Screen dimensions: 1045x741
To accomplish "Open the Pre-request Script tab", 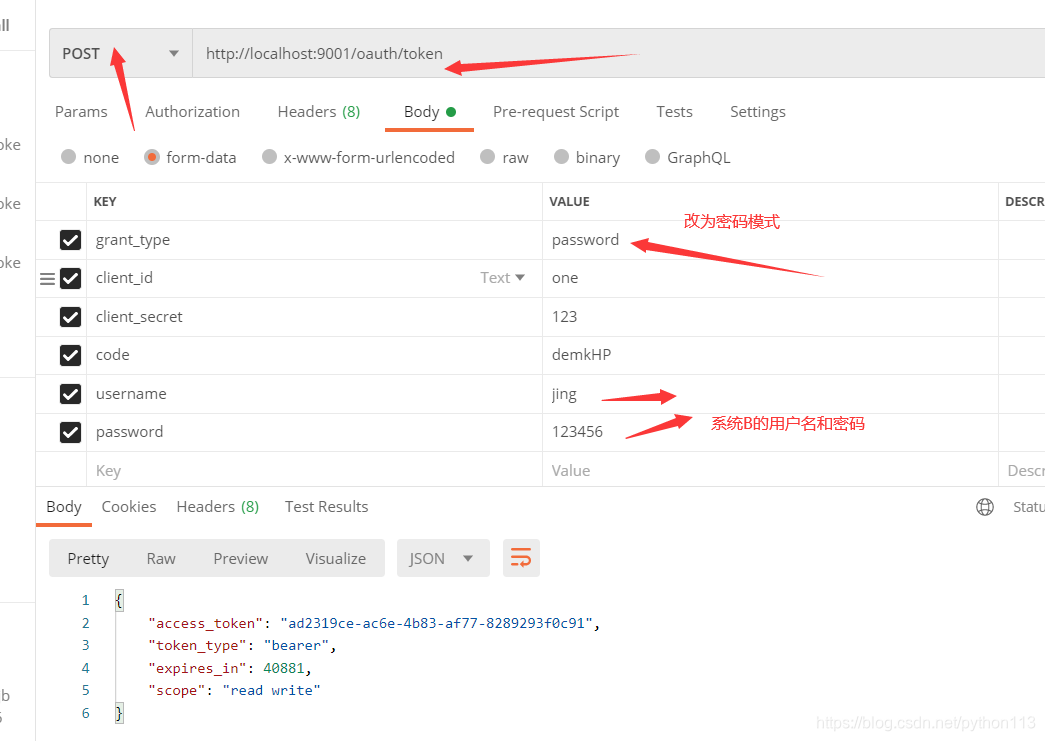I will click(556, 112).
